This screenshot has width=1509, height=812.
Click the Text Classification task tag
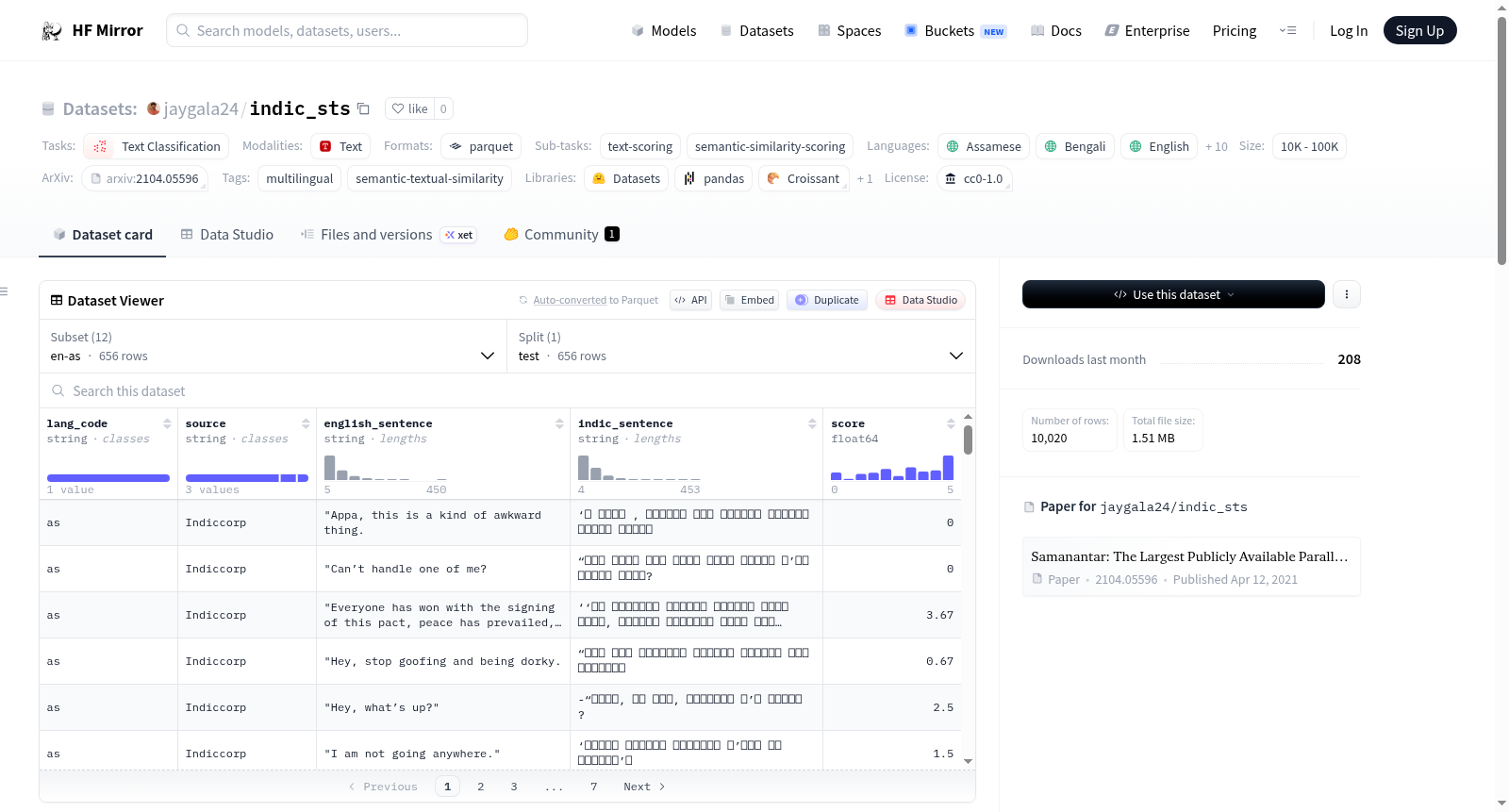coord(157,146)
